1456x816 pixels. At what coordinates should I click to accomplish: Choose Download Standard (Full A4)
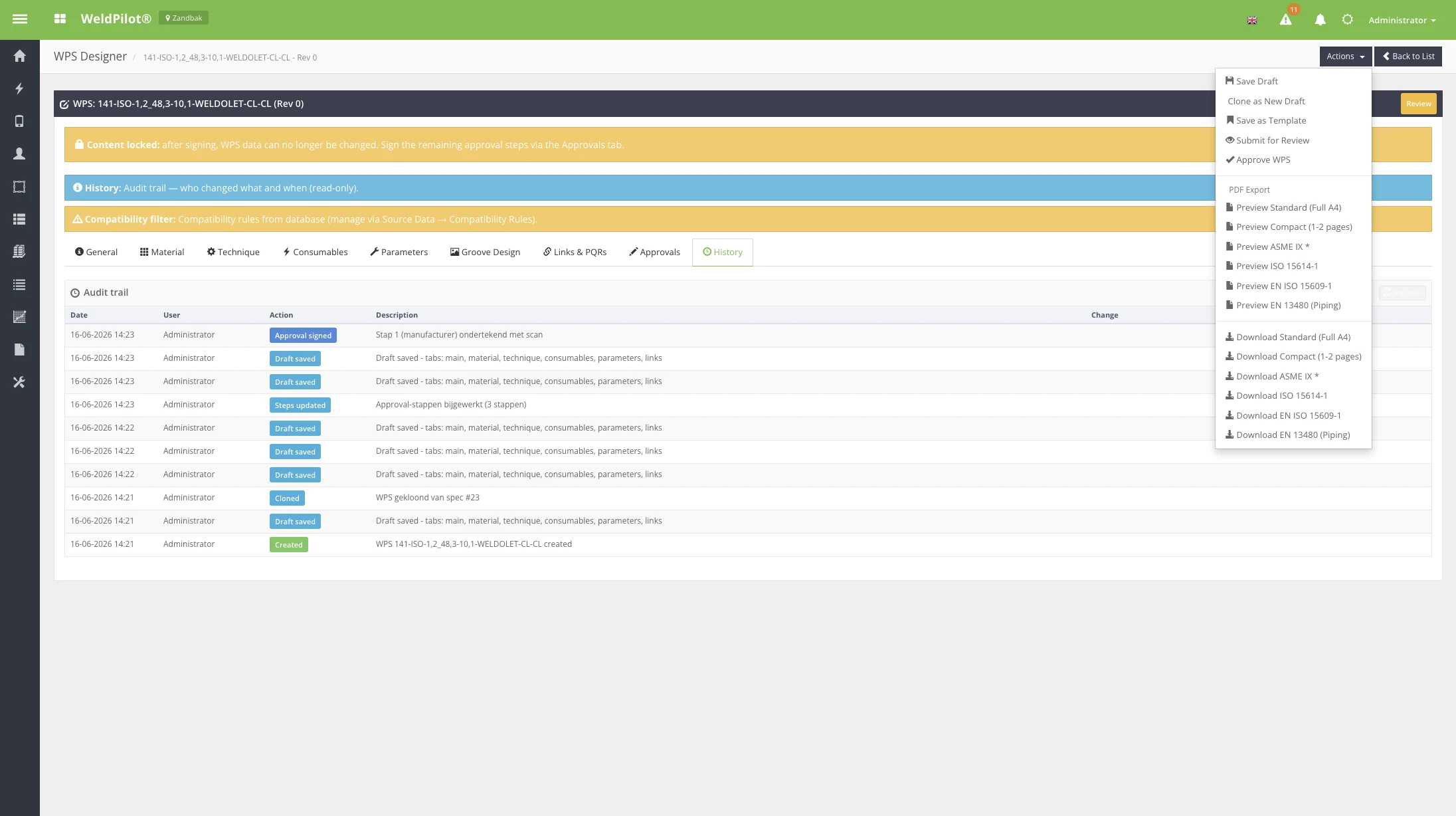(1293, 337)
